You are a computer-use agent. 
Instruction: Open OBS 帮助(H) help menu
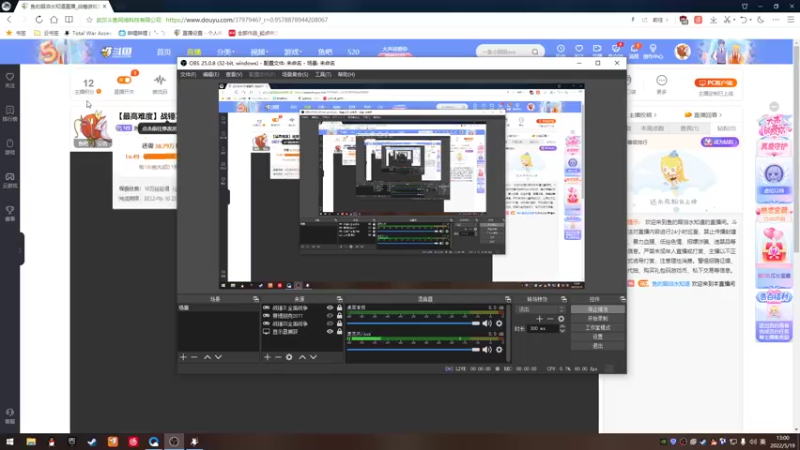(346, 74)
